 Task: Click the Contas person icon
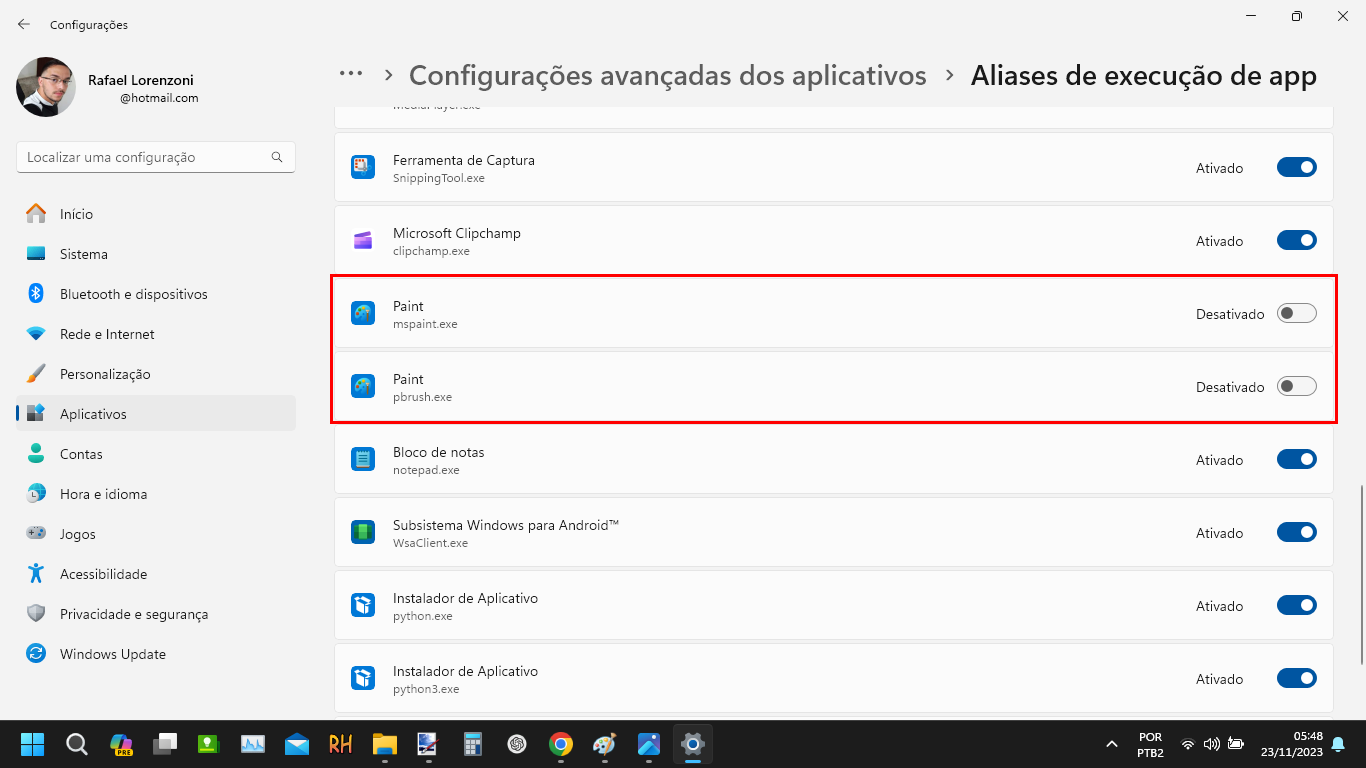pyautogui.click(x=36, y=454)
